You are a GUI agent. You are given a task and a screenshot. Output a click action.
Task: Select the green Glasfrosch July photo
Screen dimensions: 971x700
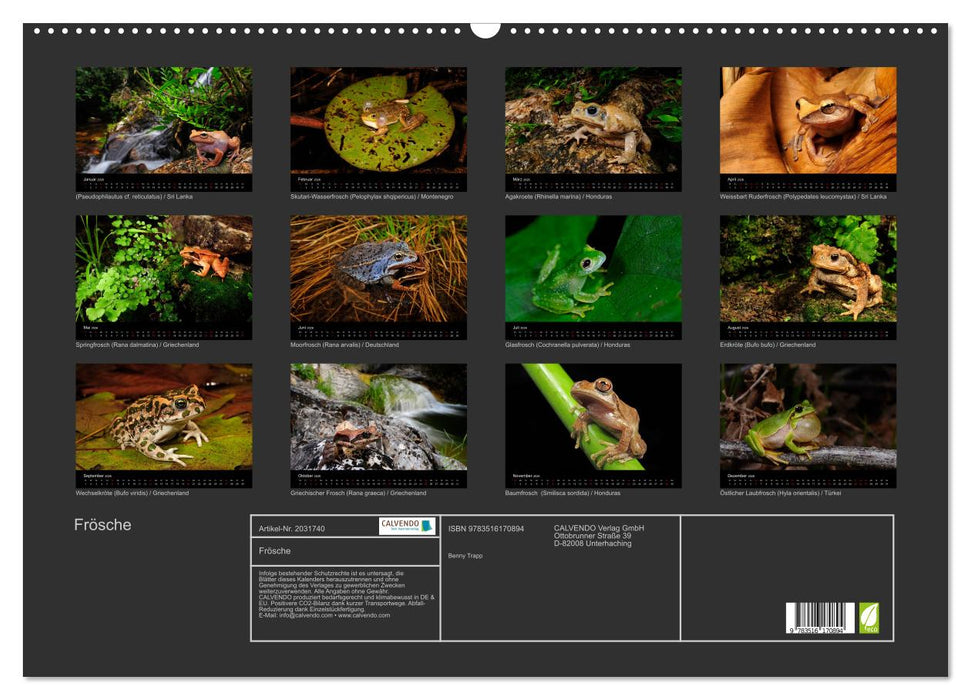[593, 270]
